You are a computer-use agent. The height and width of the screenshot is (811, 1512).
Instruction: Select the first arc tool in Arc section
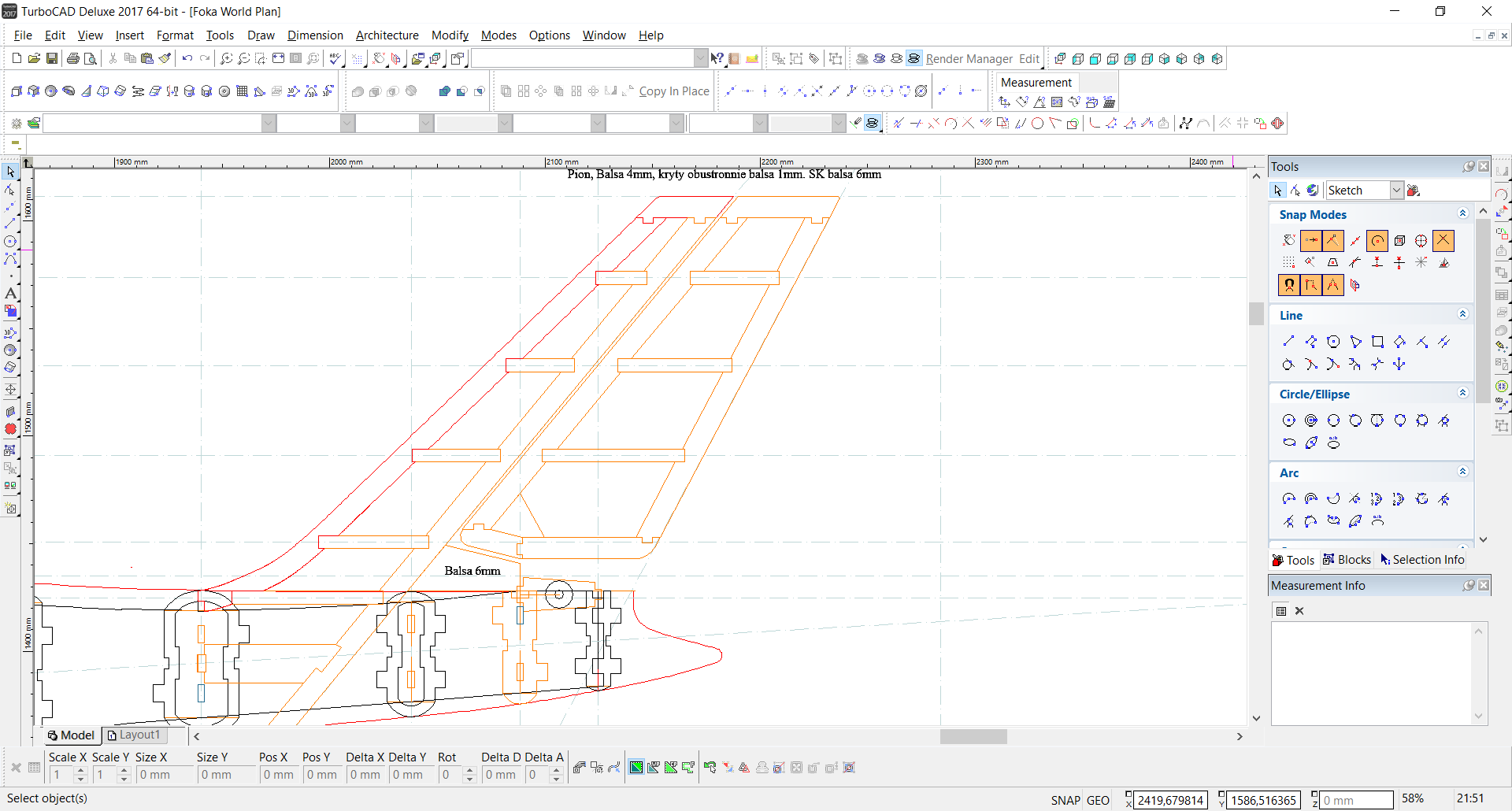(x=1289, y=499)
